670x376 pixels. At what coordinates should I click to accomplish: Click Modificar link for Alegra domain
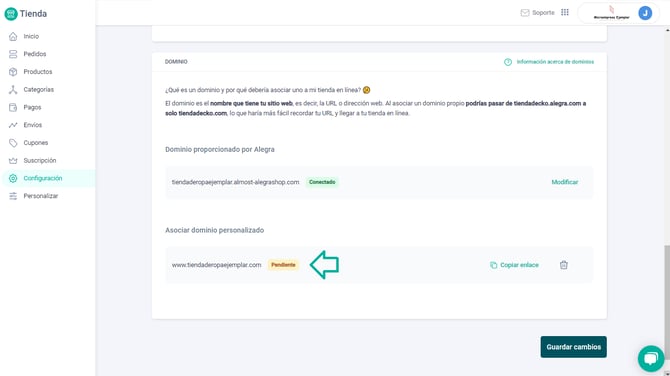tap(564, 182)
